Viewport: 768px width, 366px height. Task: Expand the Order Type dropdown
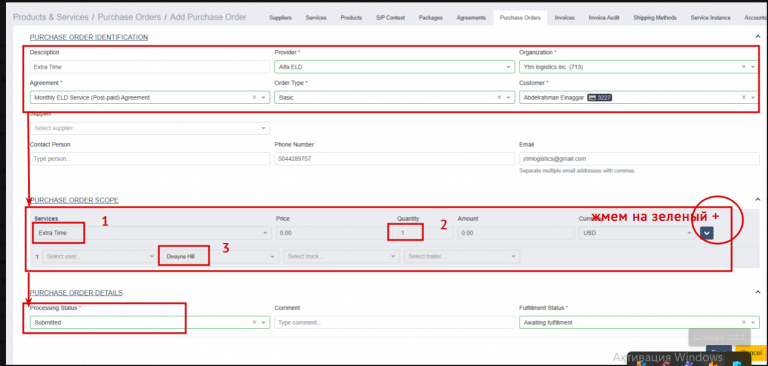(x=509, y=98)
